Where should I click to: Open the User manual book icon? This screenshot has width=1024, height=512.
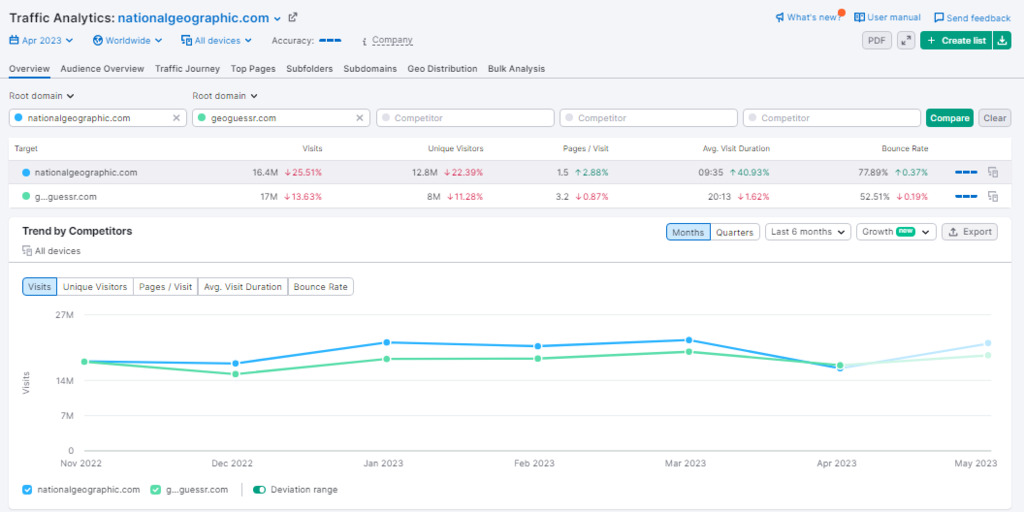pyautogui.click(x=859, y=18)
